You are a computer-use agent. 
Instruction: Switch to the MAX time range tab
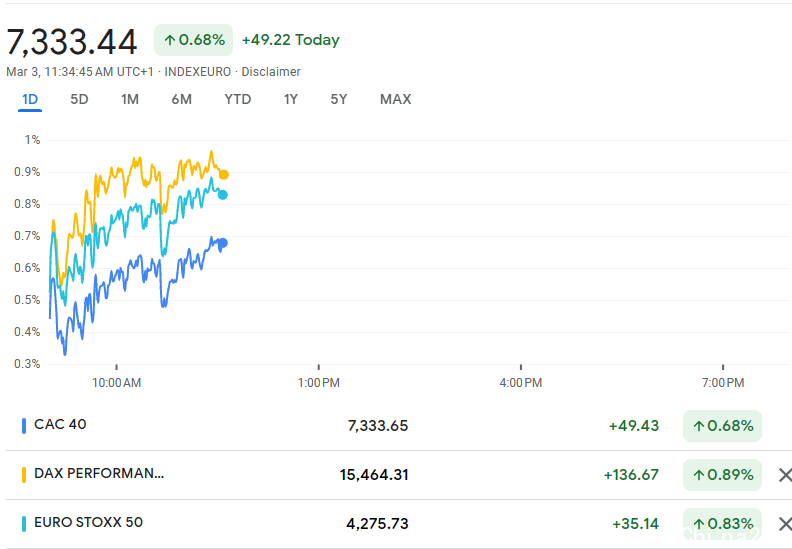tap(395, 99)
